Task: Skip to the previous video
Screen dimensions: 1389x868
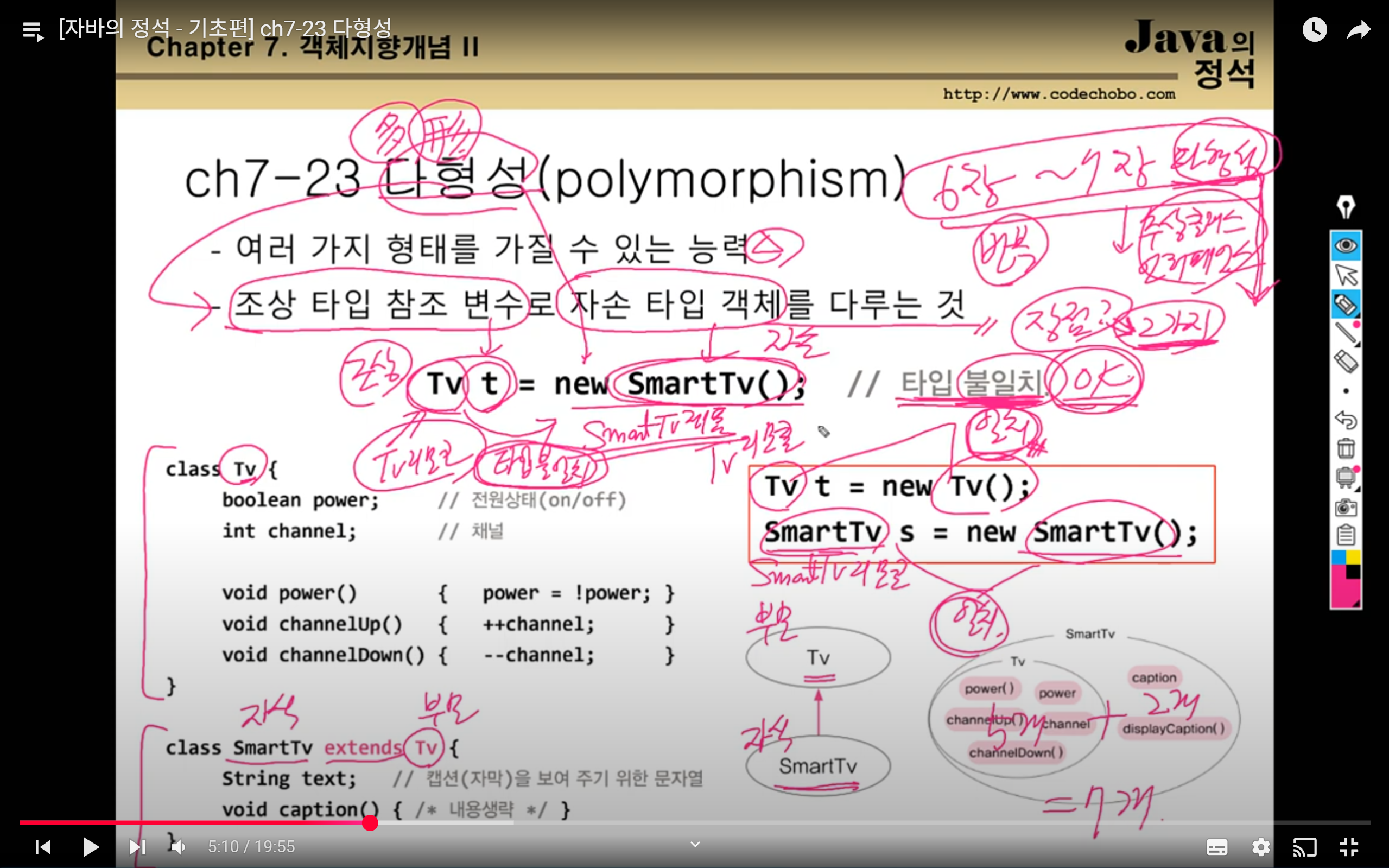Action: [43, 847]
